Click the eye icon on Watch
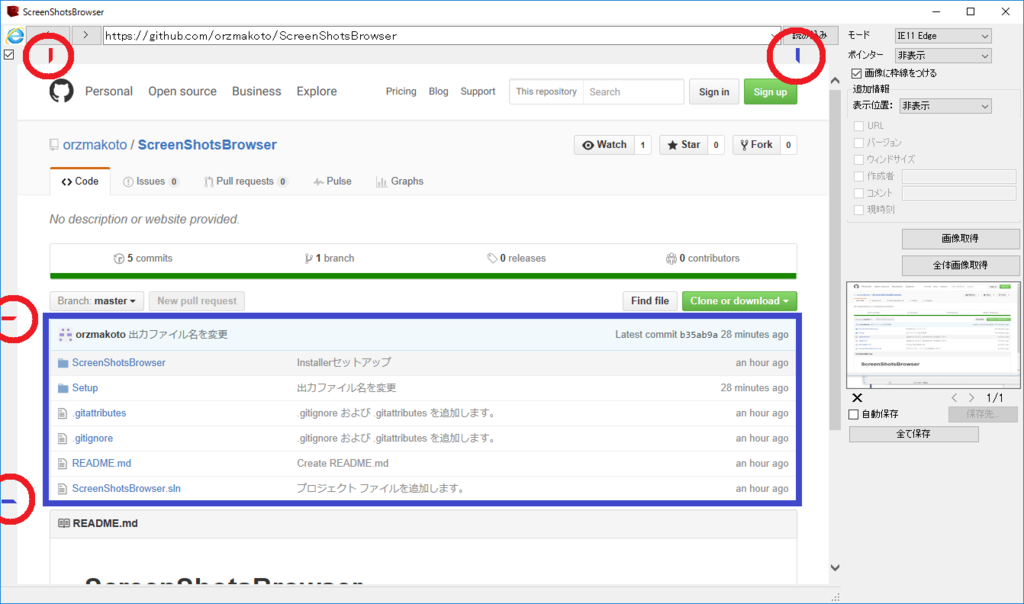 [588, 145]
